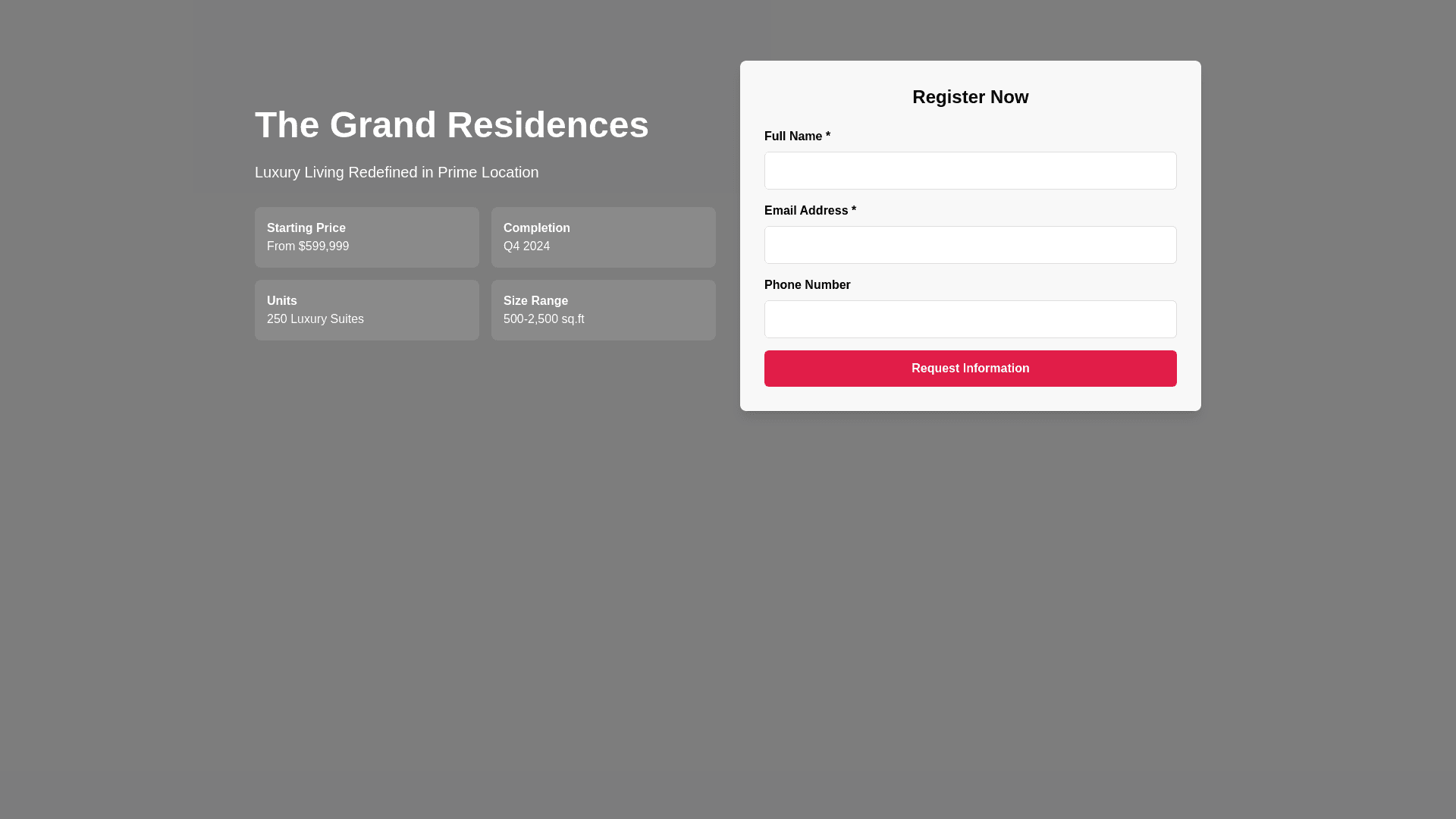Click the Full Name input field

pos(970,171)
